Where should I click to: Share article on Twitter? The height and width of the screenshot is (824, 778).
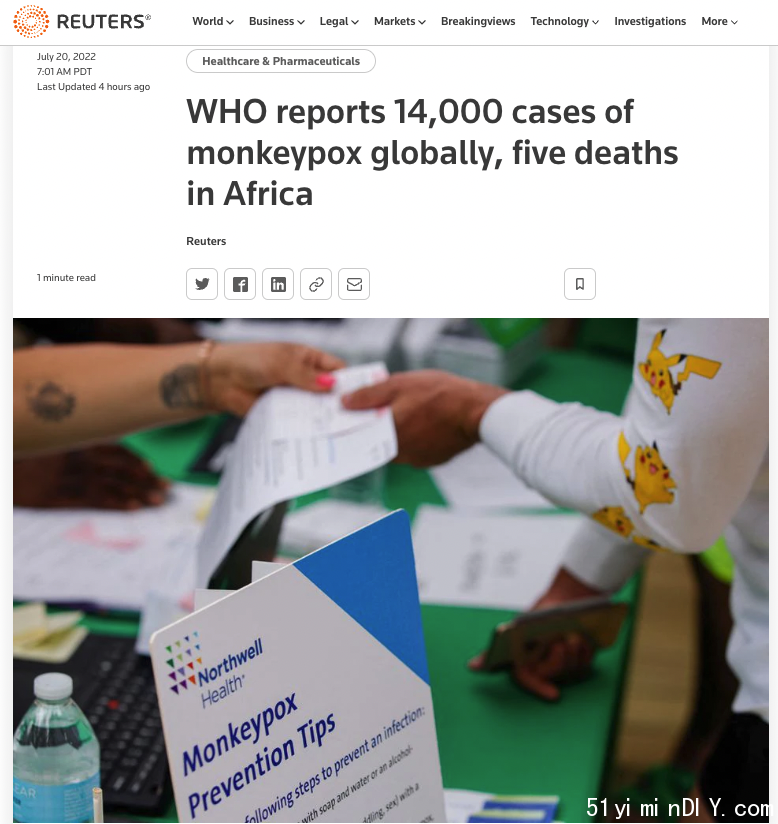(202, 284)
